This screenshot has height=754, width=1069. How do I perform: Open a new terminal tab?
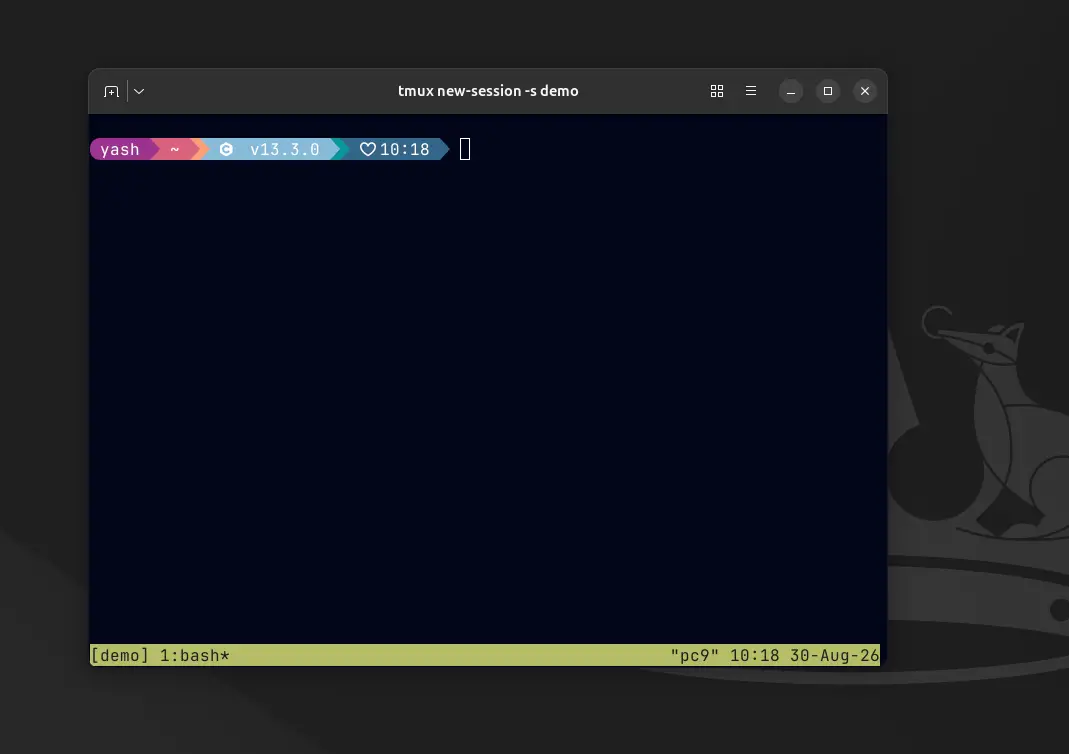[x=111, y=91]
